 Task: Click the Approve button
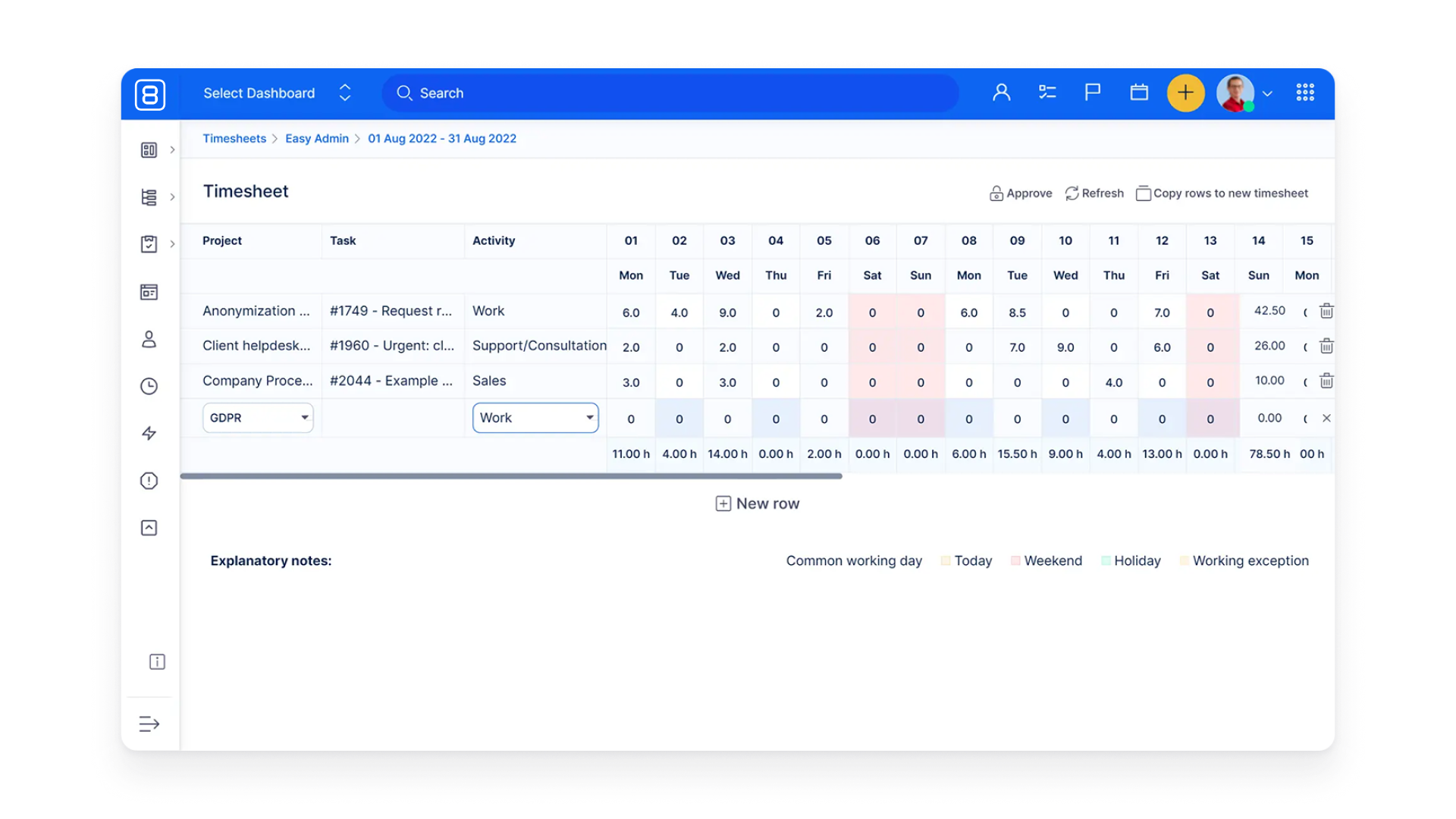[1021, 193]
